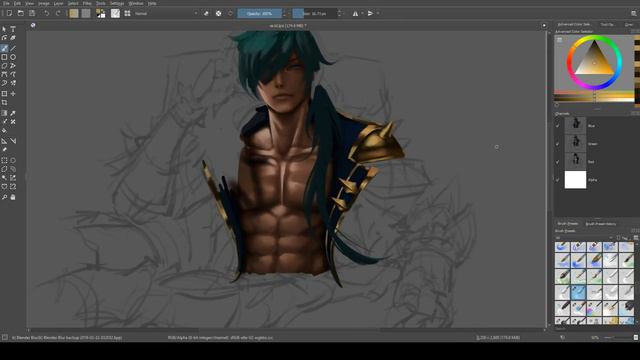The image size is (640, 360).
Task: Click the Open file toolbar icon
Action: click(x=20, y=13)
